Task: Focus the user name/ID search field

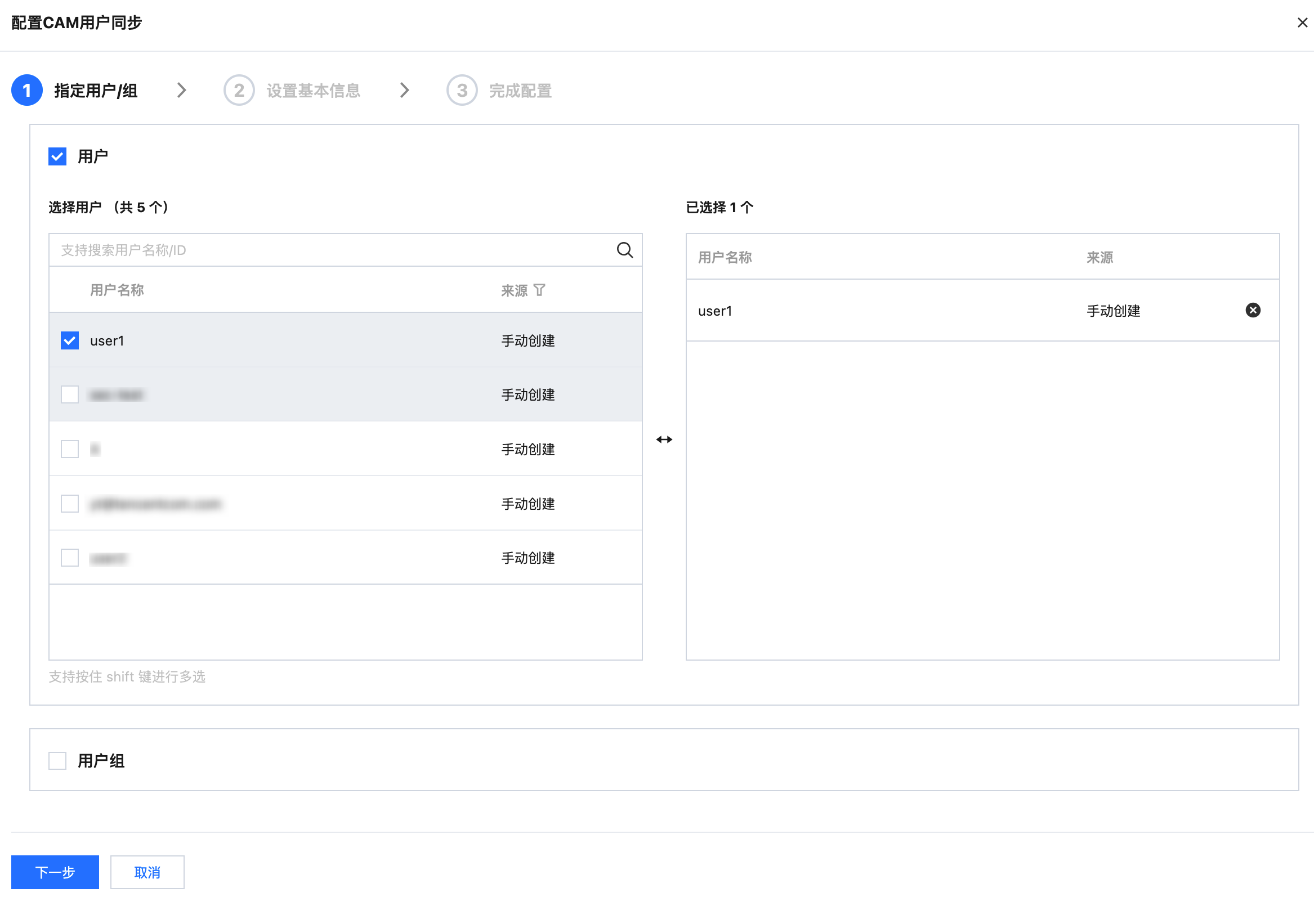Action: 332,250
